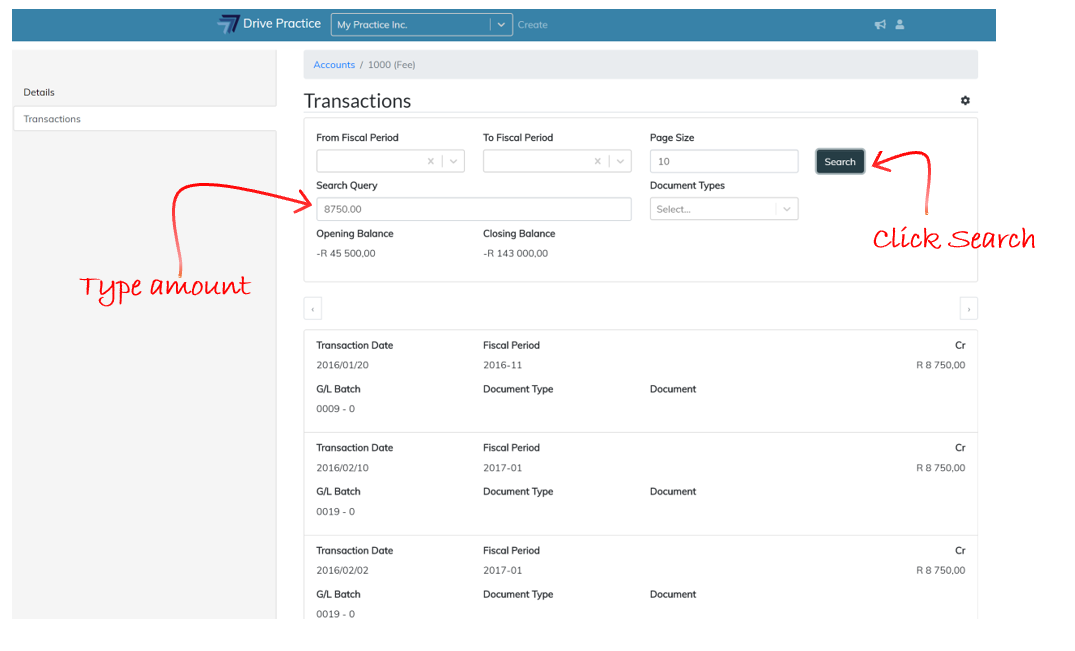
Task: Open the announcements megaphone icon
Action: tap(880, 25)
